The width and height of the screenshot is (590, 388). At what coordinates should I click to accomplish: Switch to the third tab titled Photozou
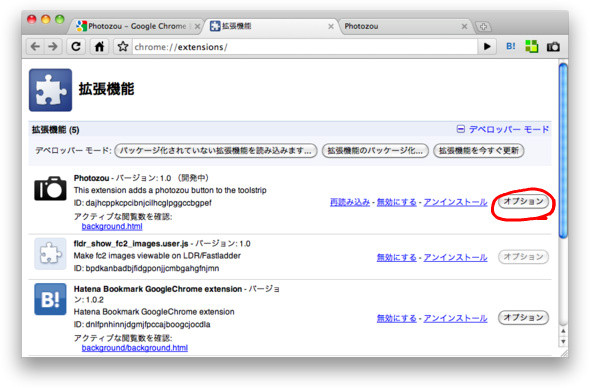[x=404, y=26]
